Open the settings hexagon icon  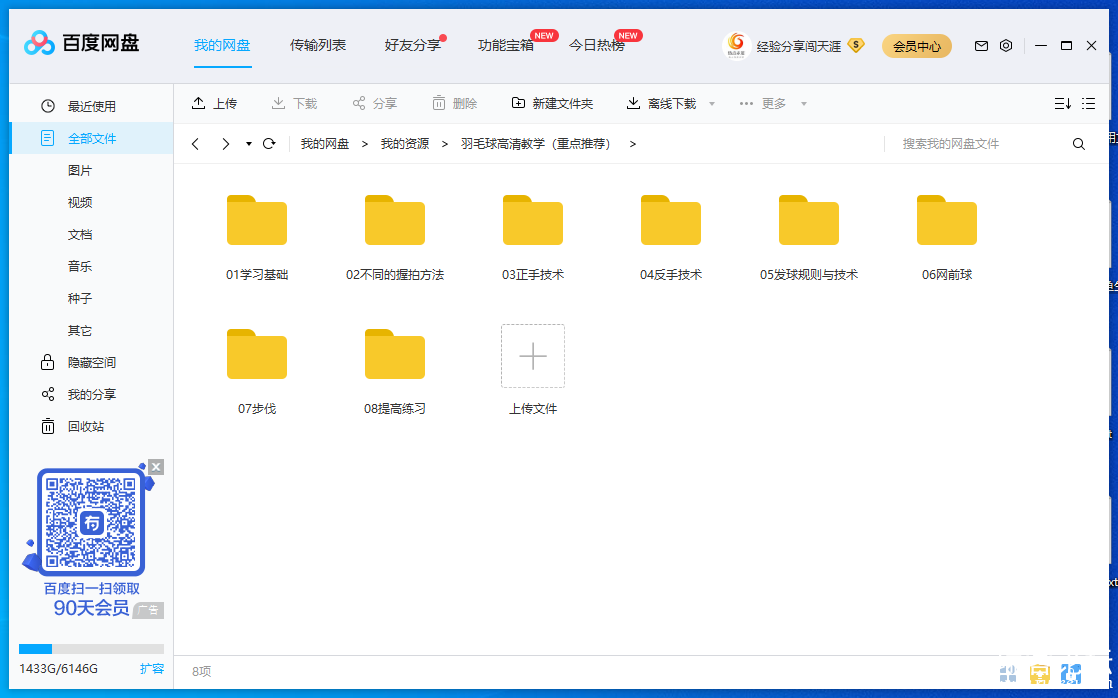pos(1006,46)
